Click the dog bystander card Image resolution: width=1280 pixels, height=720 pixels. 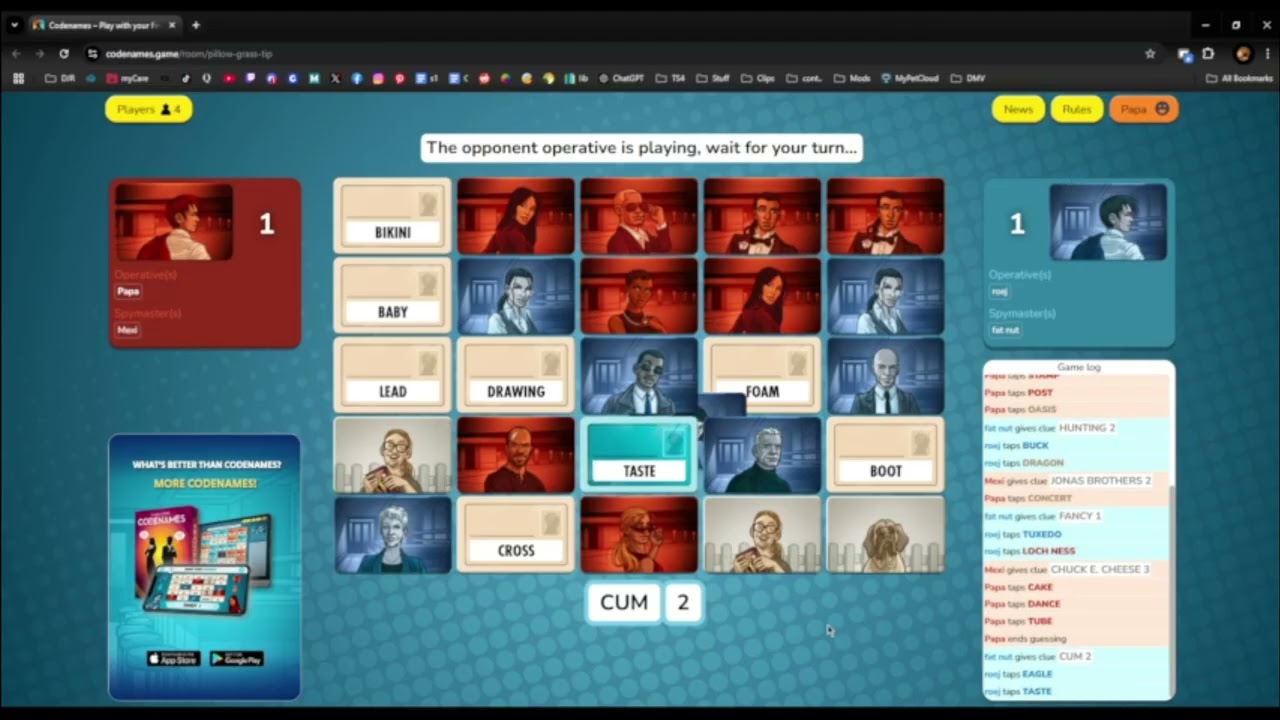tap(885, 535)
